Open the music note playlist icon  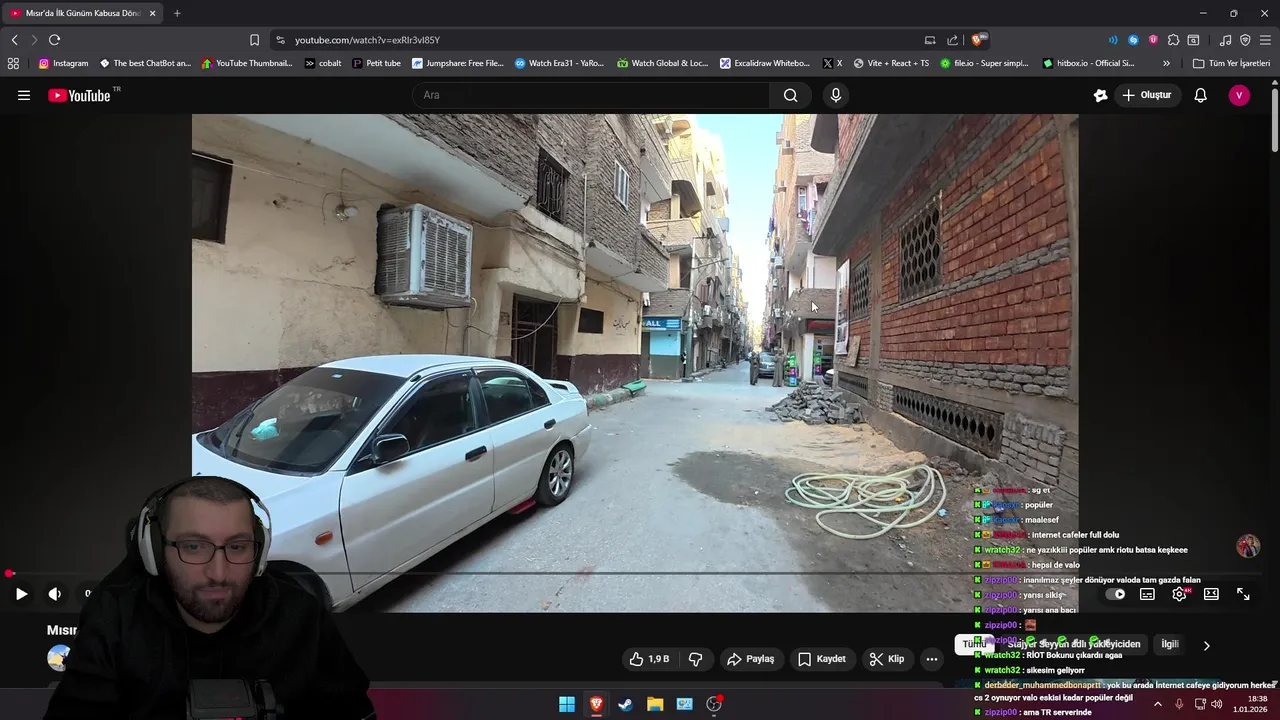[1225, 40]
